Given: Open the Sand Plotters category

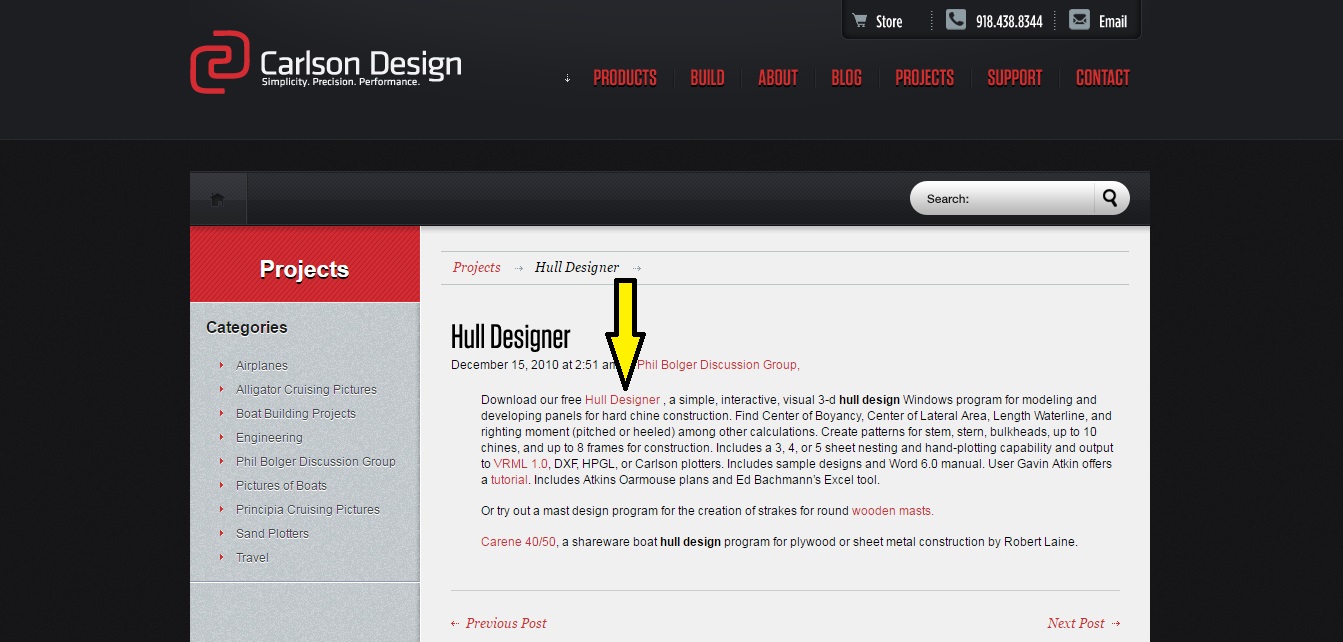Looking at the screenshot, I should [x=272, y=533].
